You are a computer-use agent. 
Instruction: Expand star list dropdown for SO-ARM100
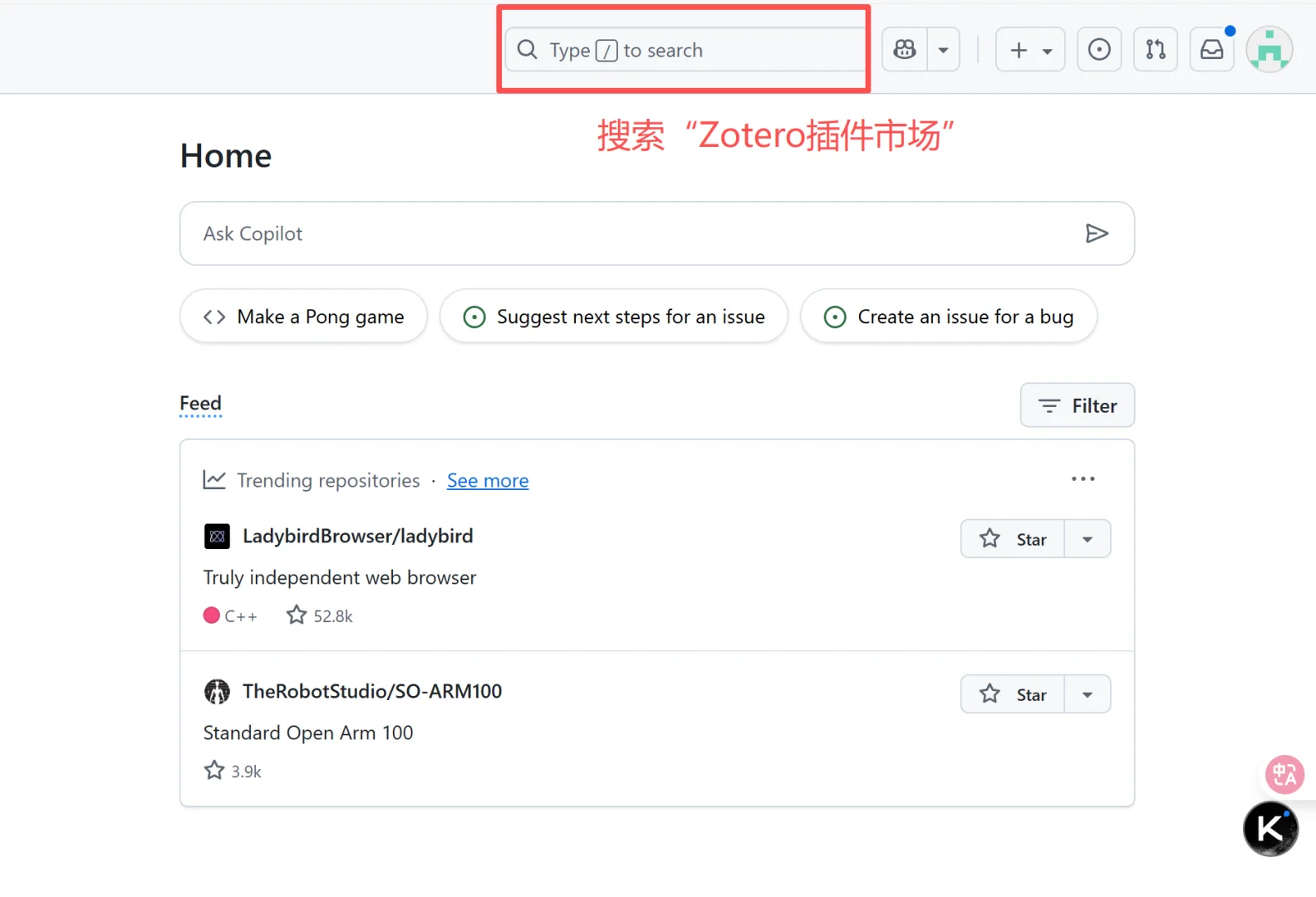pos(1088,694)
